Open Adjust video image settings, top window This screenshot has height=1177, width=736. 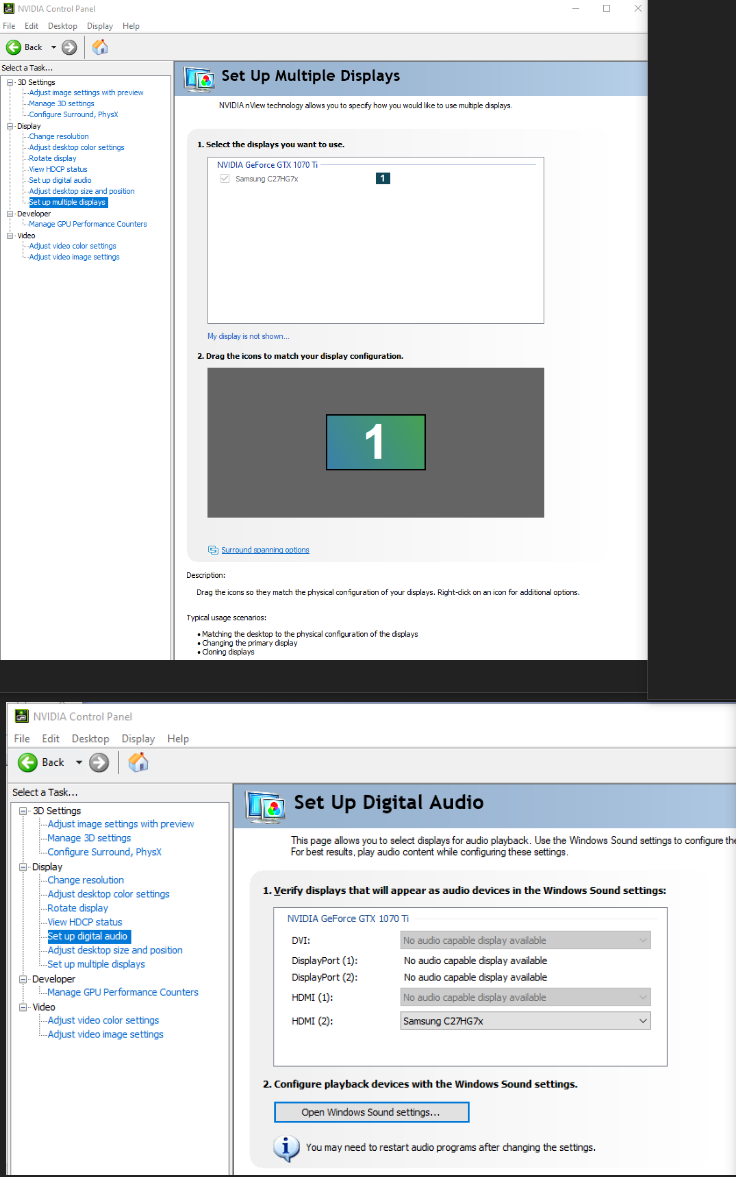click(x=74, y=257)
